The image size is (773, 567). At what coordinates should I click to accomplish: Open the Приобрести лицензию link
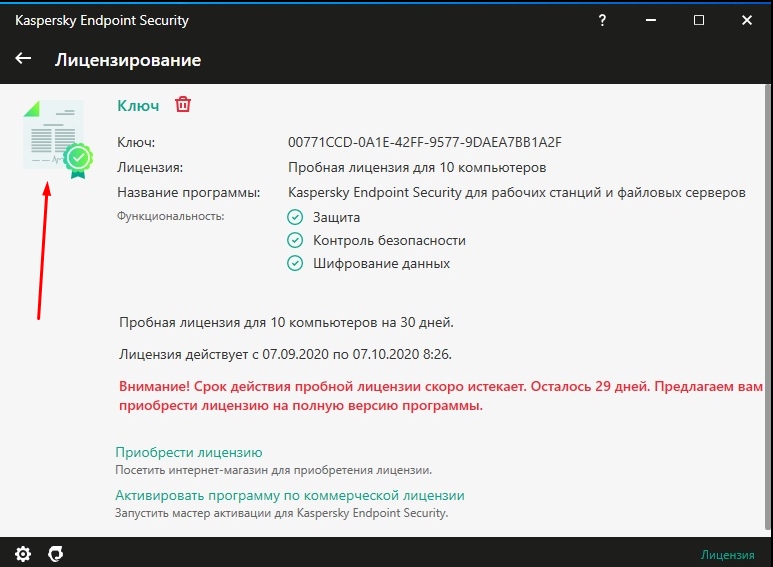[x=189, y=452]
